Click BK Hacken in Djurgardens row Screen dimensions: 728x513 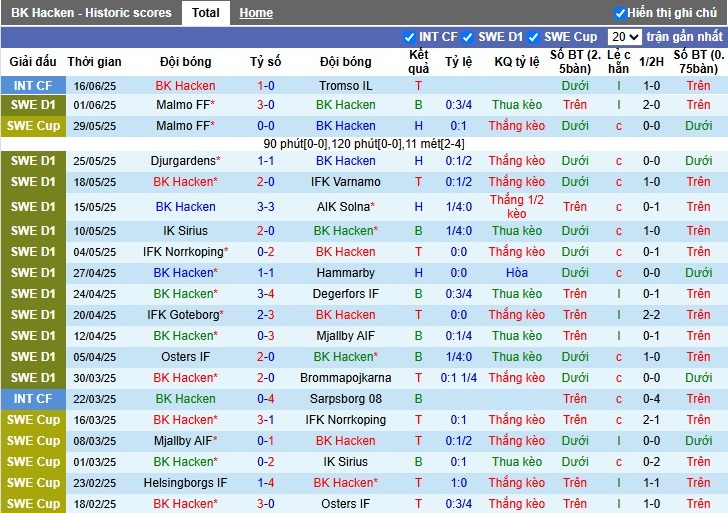(345, 161)
